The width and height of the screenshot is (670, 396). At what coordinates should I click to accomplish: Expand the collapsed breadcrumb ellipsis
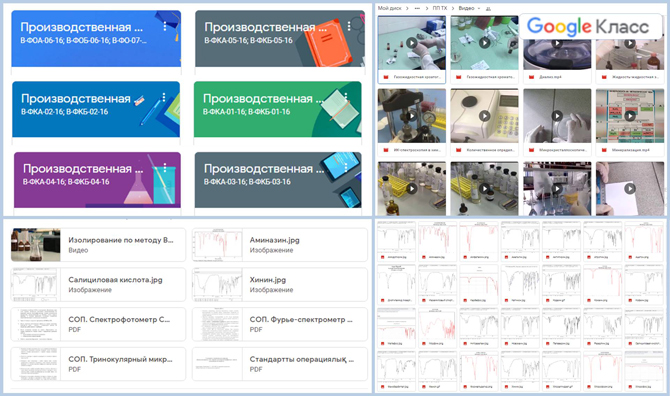(x=417, y=9)
